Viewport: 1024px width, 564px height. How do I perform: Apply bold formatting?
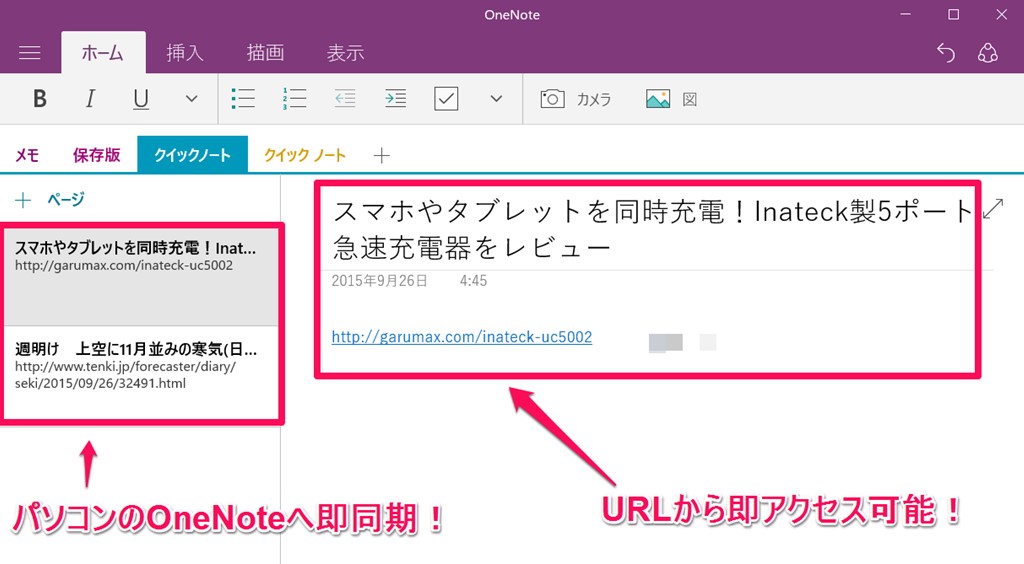click(40, 99)
